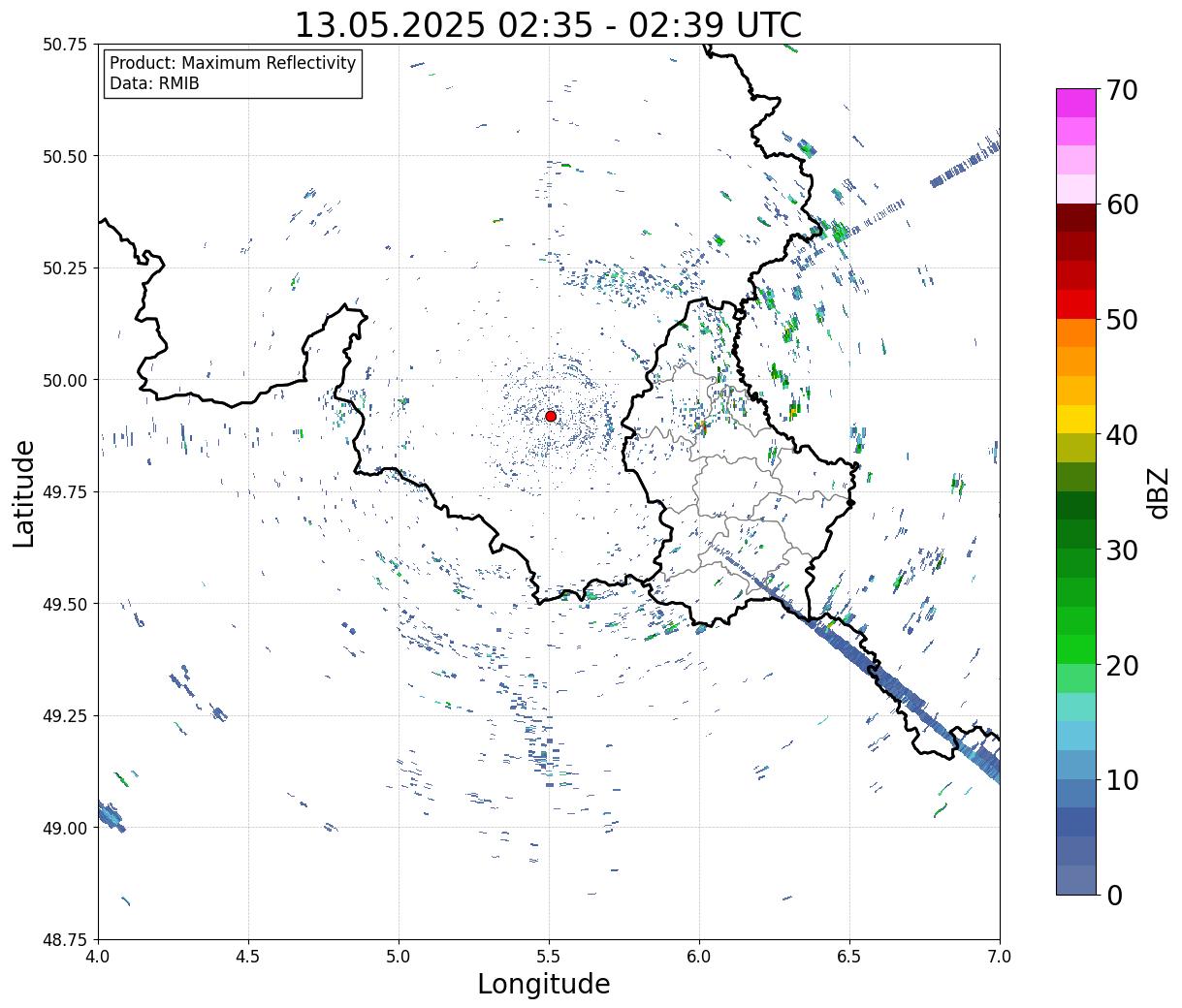
Task: Click the 'Data: RMIB' label
Action: 154,83
